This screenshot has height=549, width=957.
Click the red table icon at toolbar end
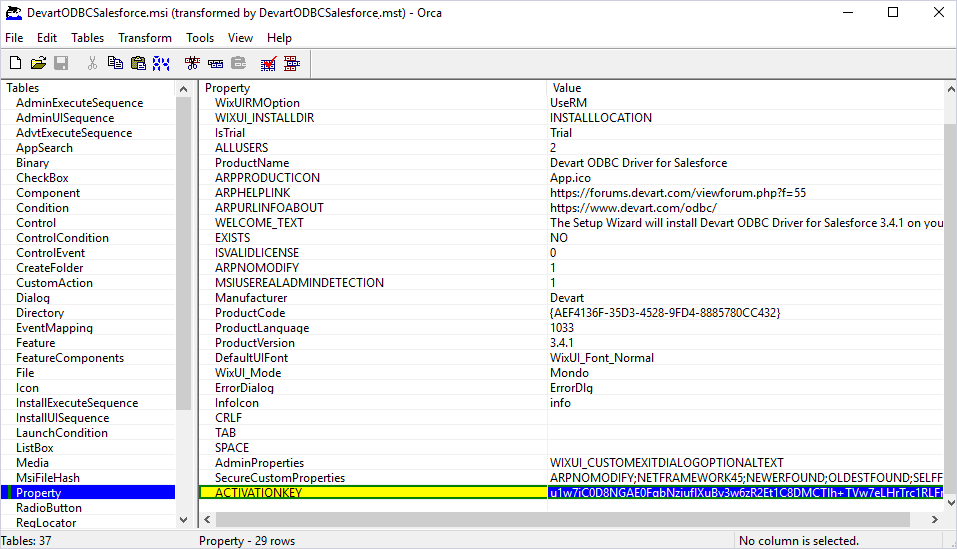(x=291, y=63)
